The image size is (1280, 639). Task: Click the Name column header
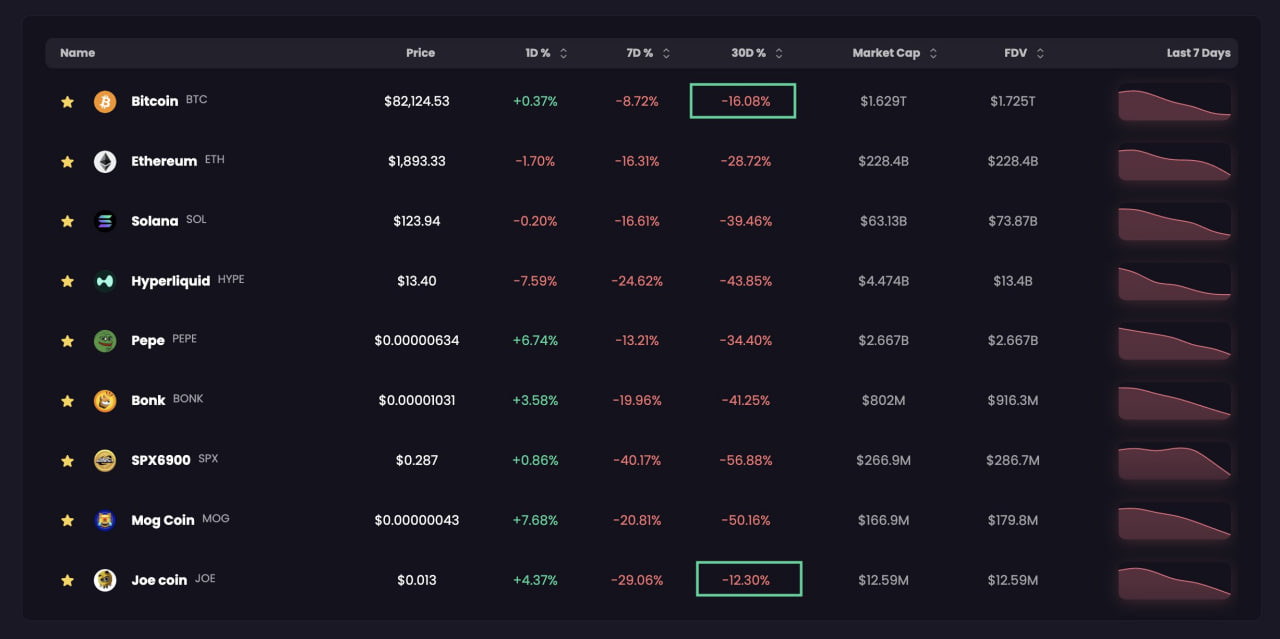point(77,53)
